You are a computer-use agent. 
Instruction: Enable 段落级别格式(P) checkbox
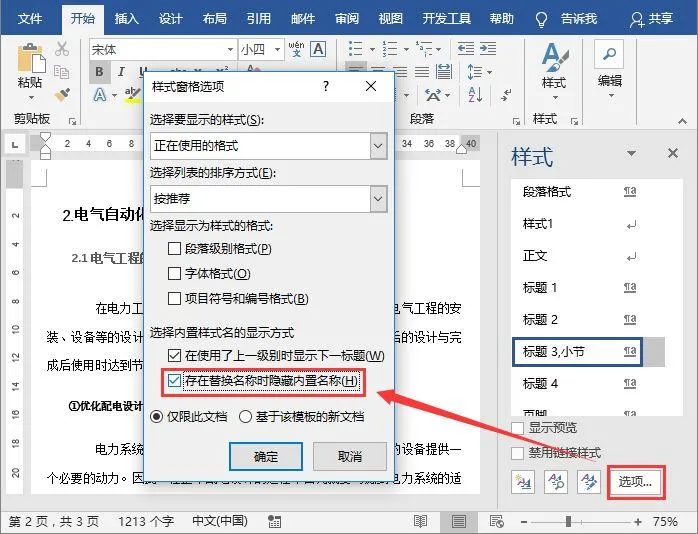point(174,248)
